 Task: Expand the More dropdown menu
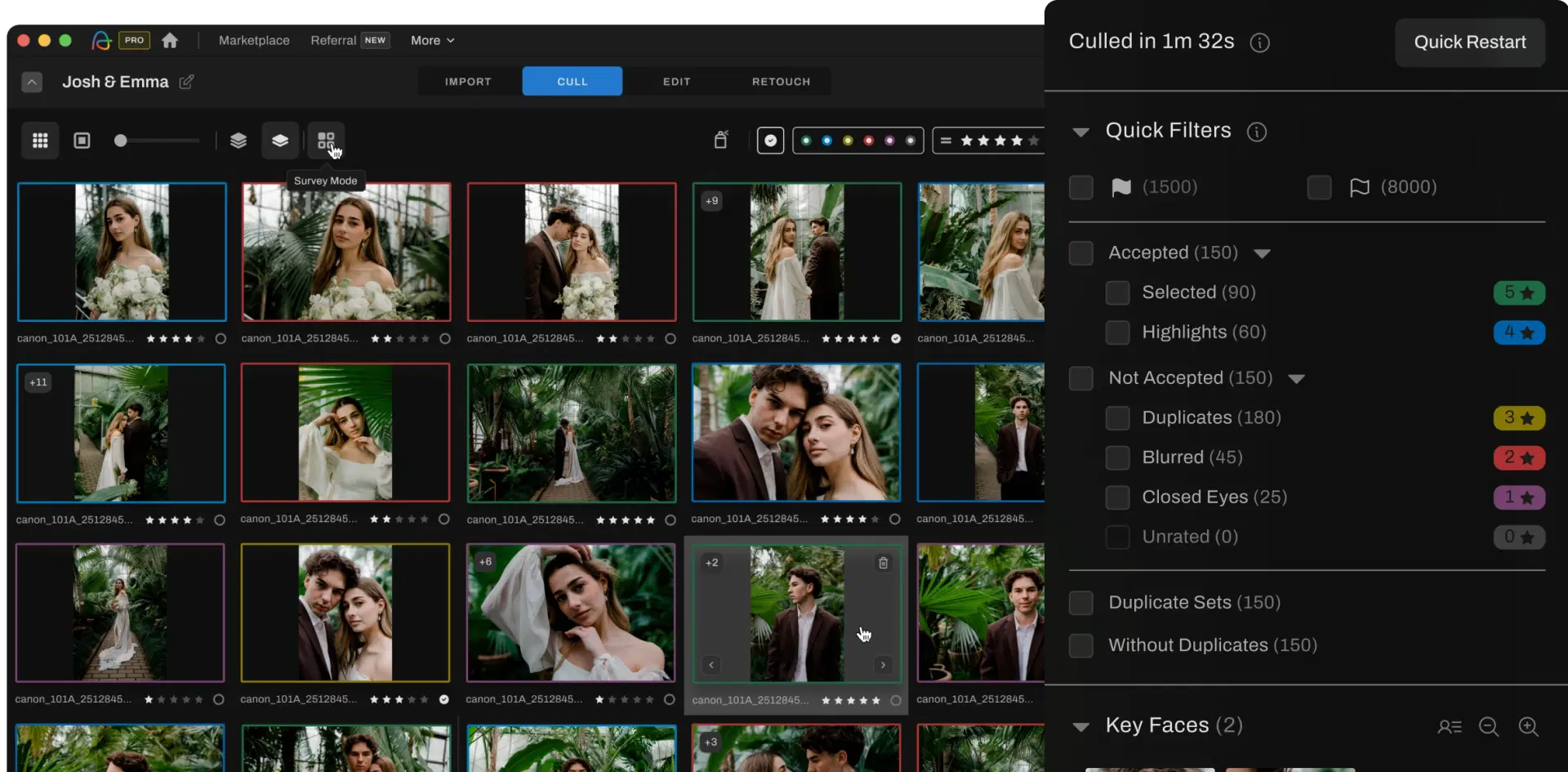point(432,40)
